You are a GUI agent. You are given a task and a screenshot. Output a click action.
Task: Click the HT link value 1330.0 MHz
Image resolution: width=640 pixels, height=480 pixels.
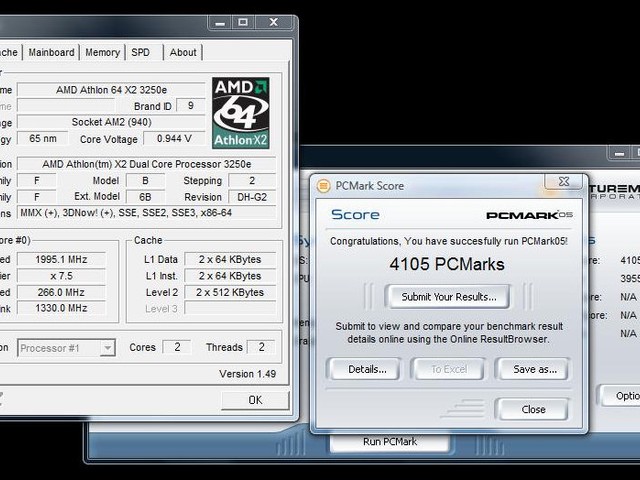[x=61, y=308]
